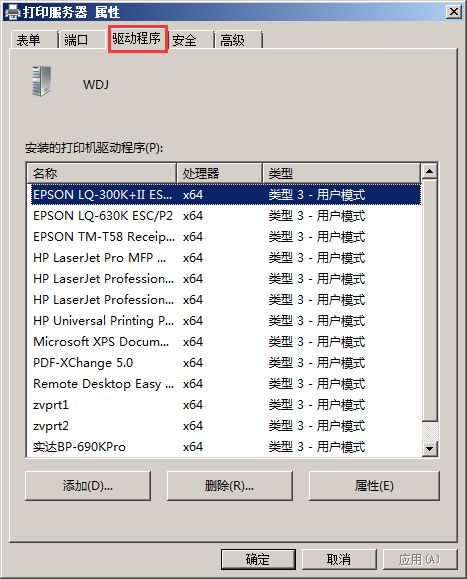Select zvprt2 driver row
This screenshot has height=579, width=467.
pyautogui.click(x=226, y=426)
